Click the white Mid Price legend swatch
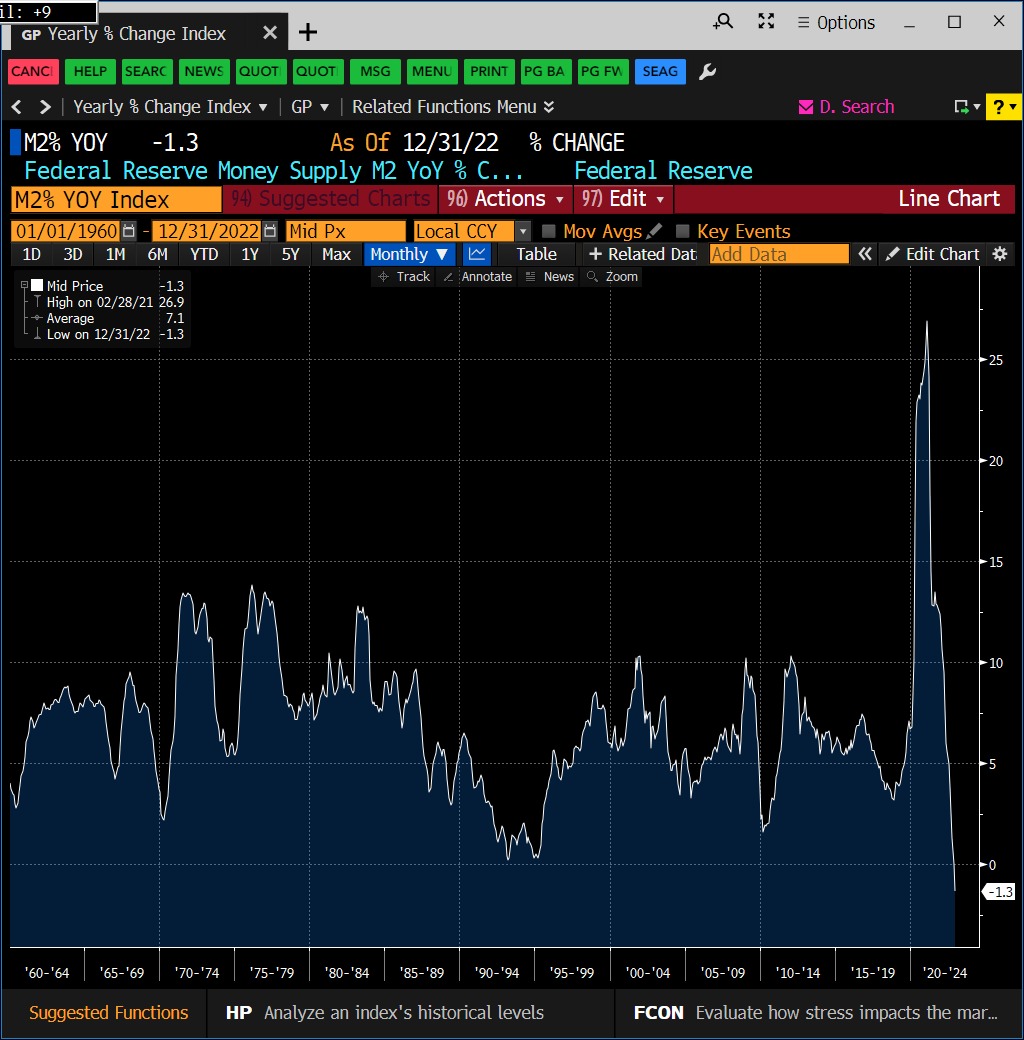The height and width of the screenshot is (1040, 1024). 37,285
